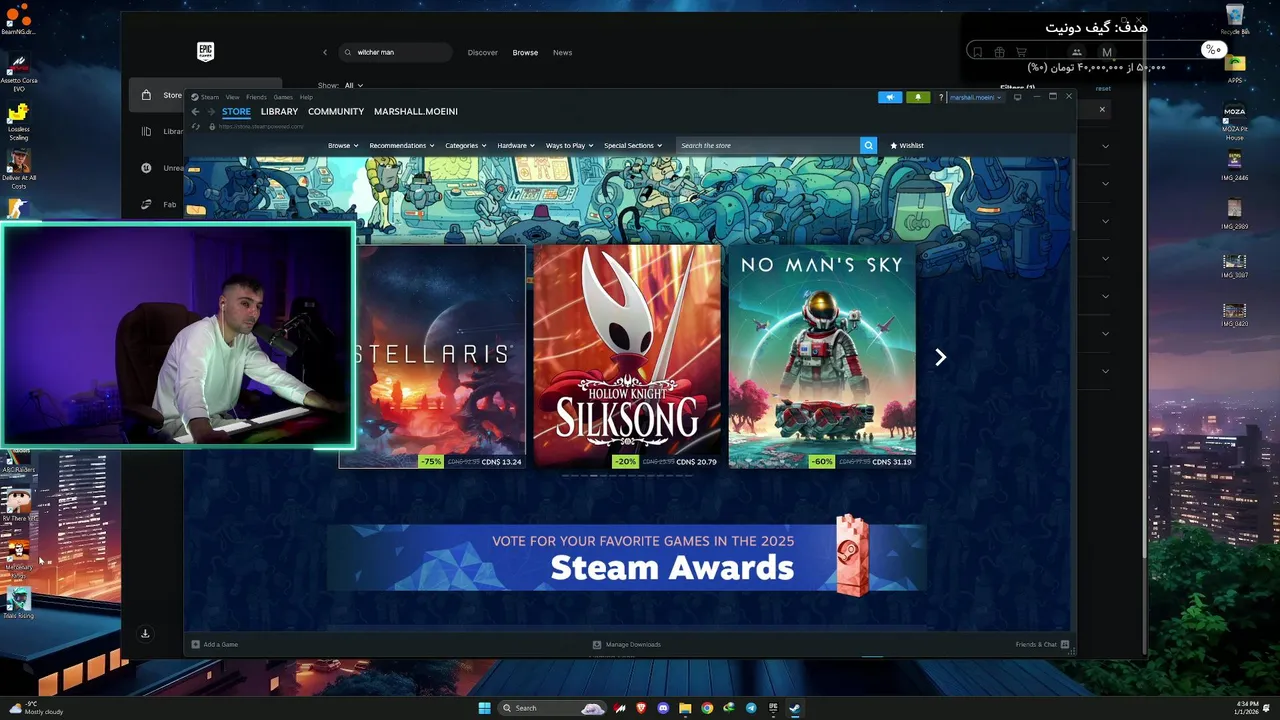The height and width of the screenshot is (720, 1280).
Task: Open the marshall.moeini account dropdown
Action: 975,97
